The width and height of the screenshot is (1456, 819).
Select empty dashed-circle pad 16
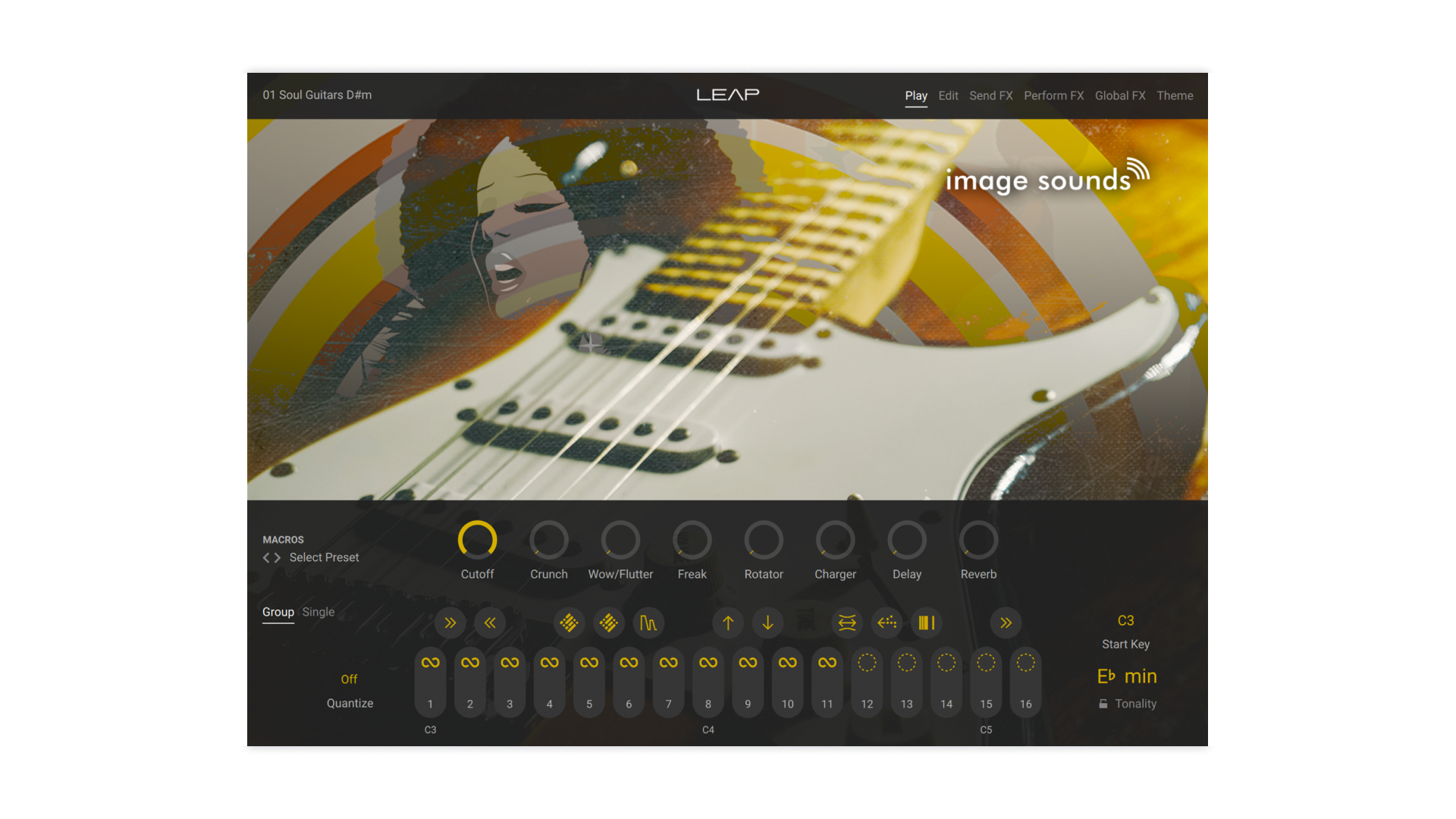[x=1026, y=682]
